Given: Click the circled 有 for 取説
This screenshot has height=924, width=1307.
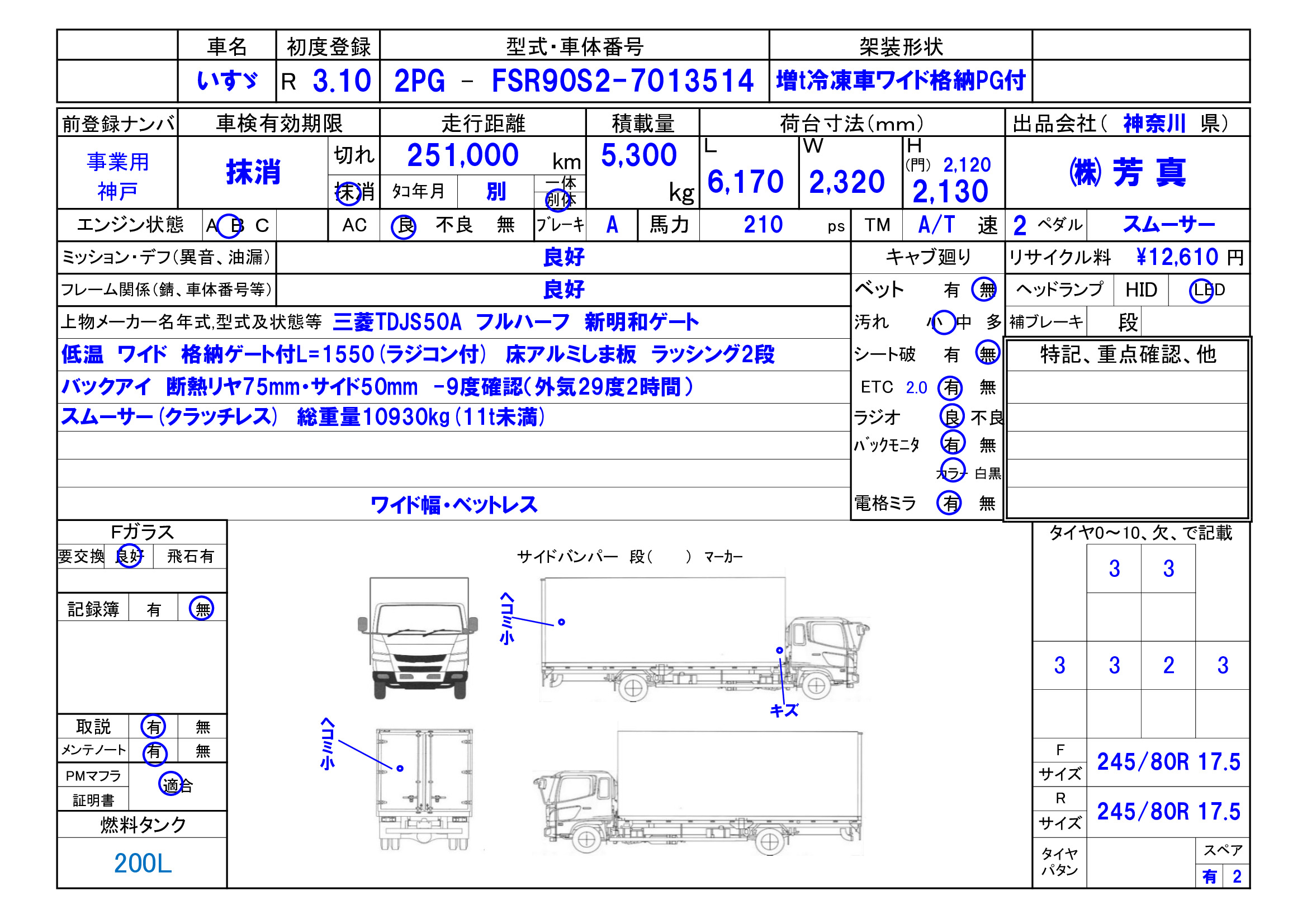Looking at the screenshot, I should [x=153, y=726].
